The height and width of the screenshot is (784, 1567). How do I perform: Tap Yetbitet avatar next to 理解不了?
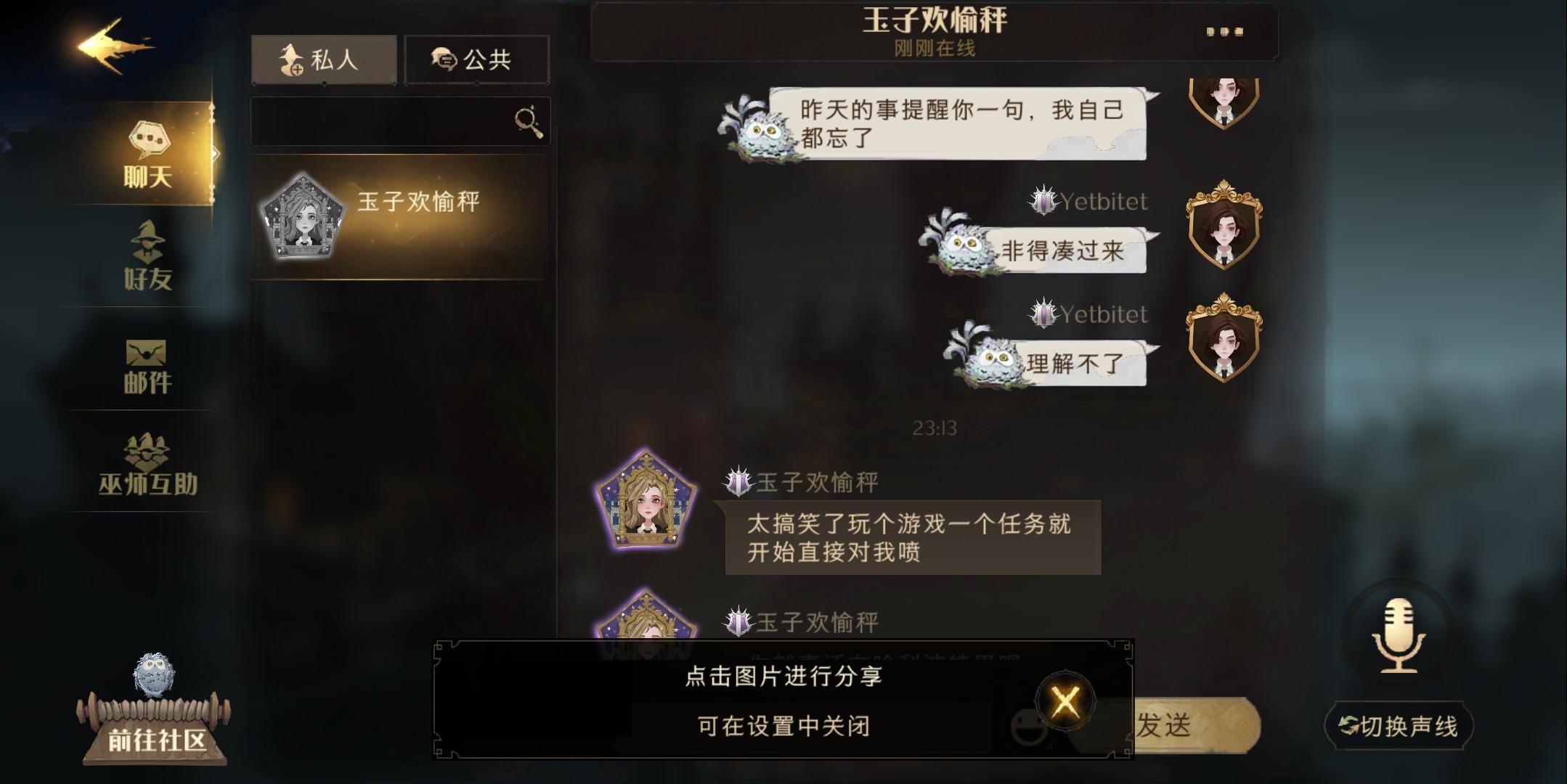pyautogui.click(x=1224, y=338)
